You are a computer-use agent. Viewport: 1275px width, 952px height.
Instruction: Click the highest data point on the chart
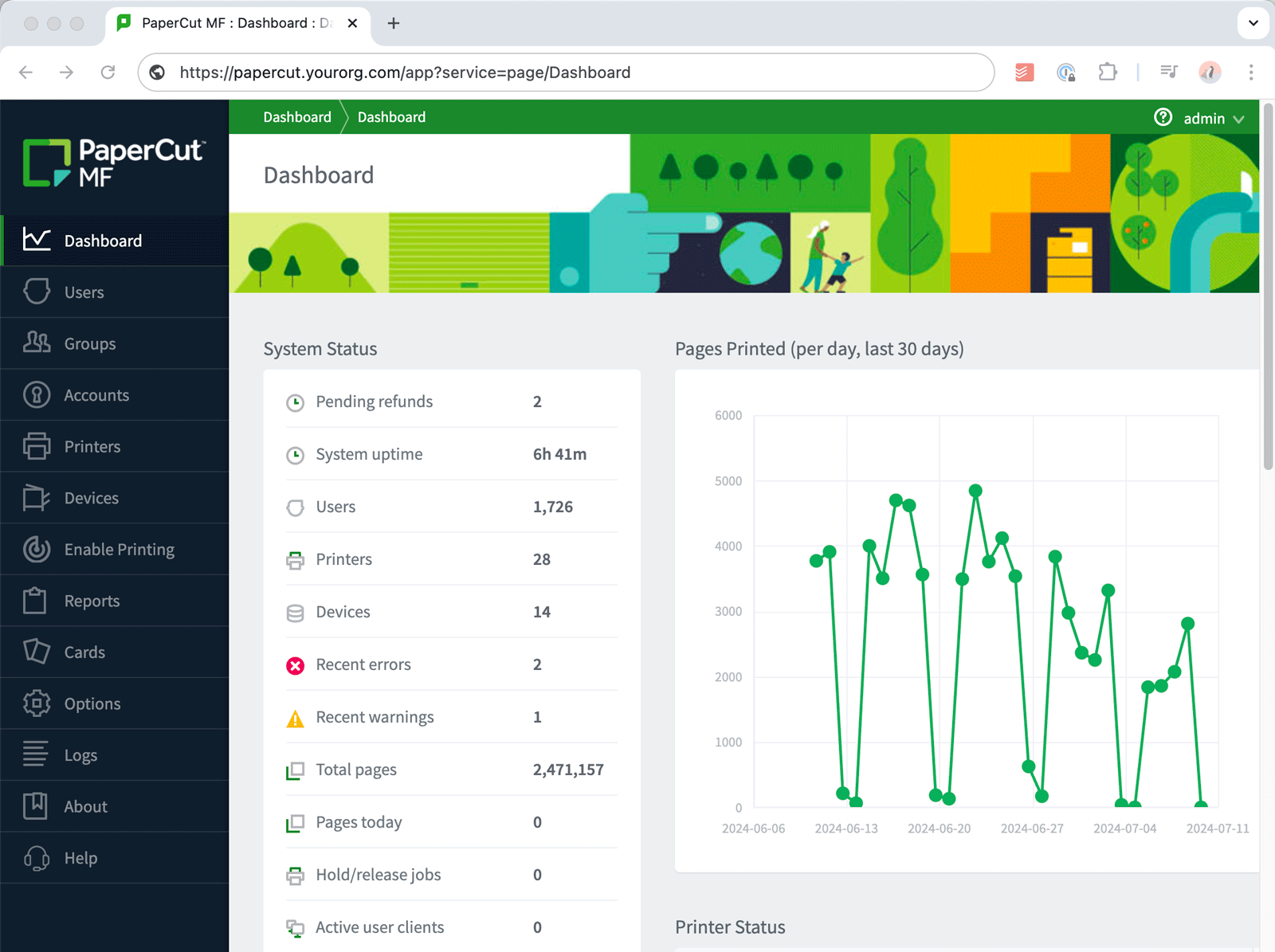coord(975,491)
